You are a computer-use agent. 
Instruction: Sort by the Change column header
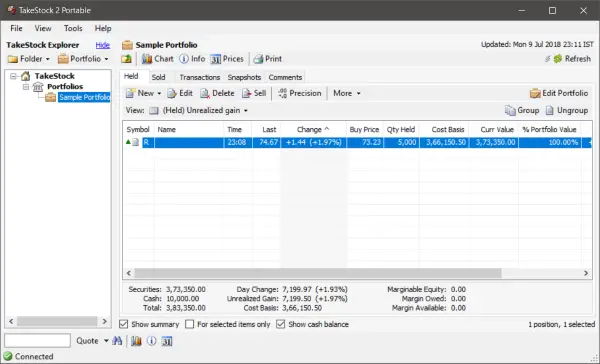[313, 130]
